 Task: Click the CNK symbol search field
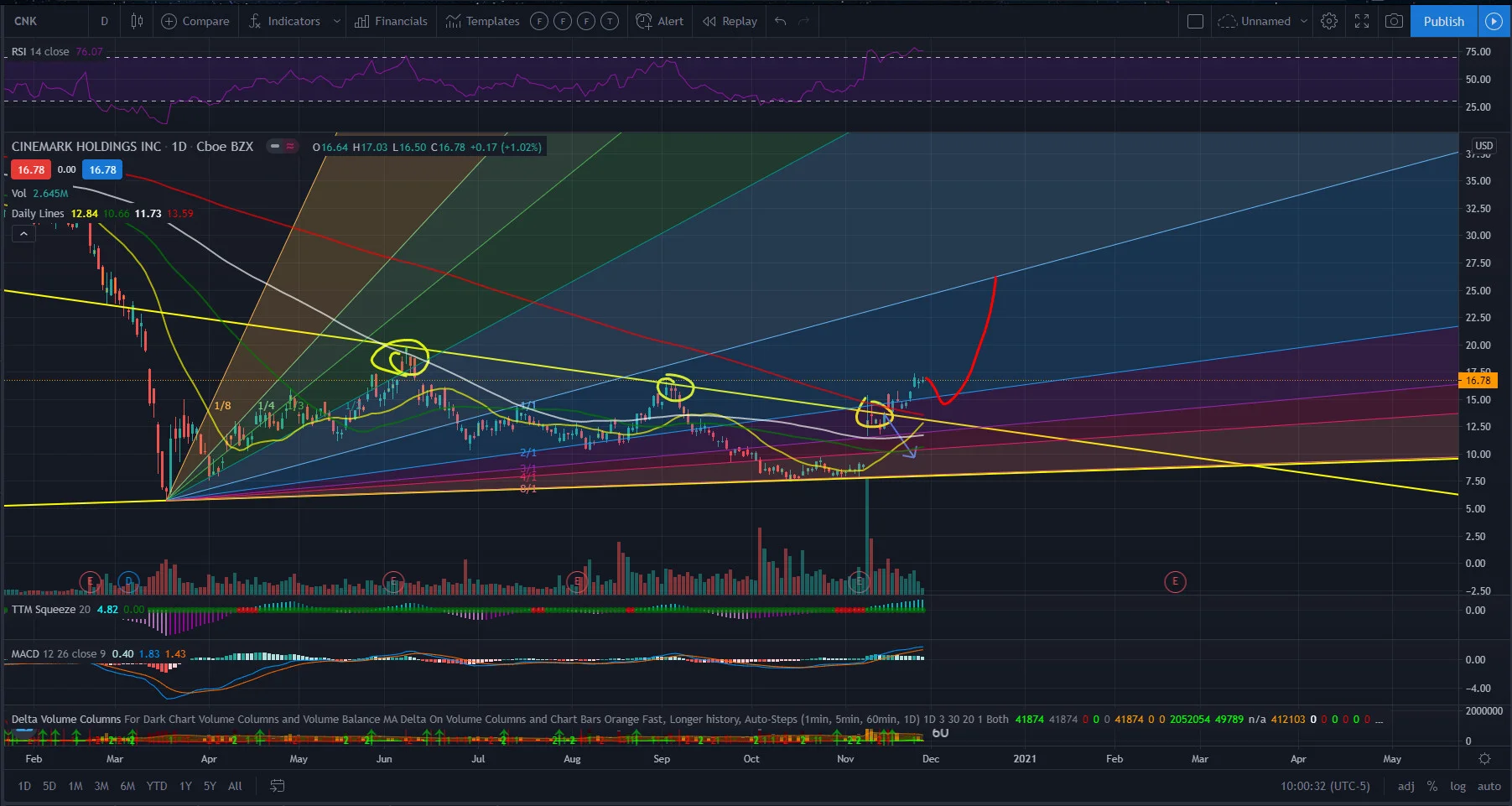(44, 21)
